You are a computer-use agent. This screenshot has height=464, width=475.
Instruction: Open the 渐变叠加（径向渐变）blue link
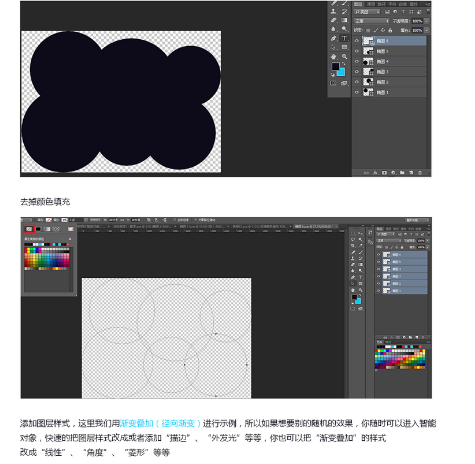160,423
